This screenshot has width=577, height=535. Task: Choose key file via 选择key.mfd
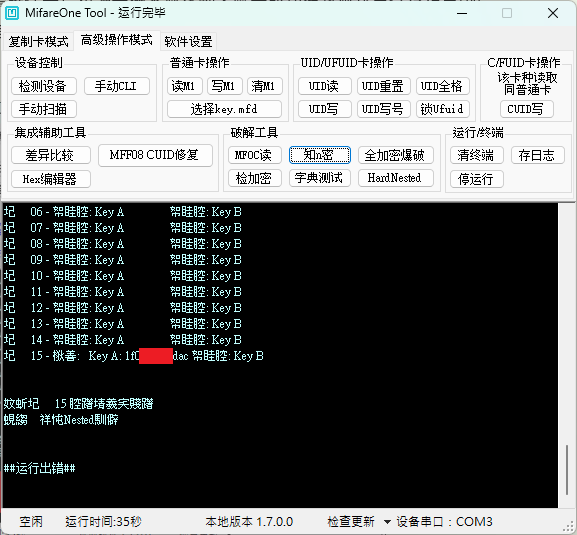(224, 109)
